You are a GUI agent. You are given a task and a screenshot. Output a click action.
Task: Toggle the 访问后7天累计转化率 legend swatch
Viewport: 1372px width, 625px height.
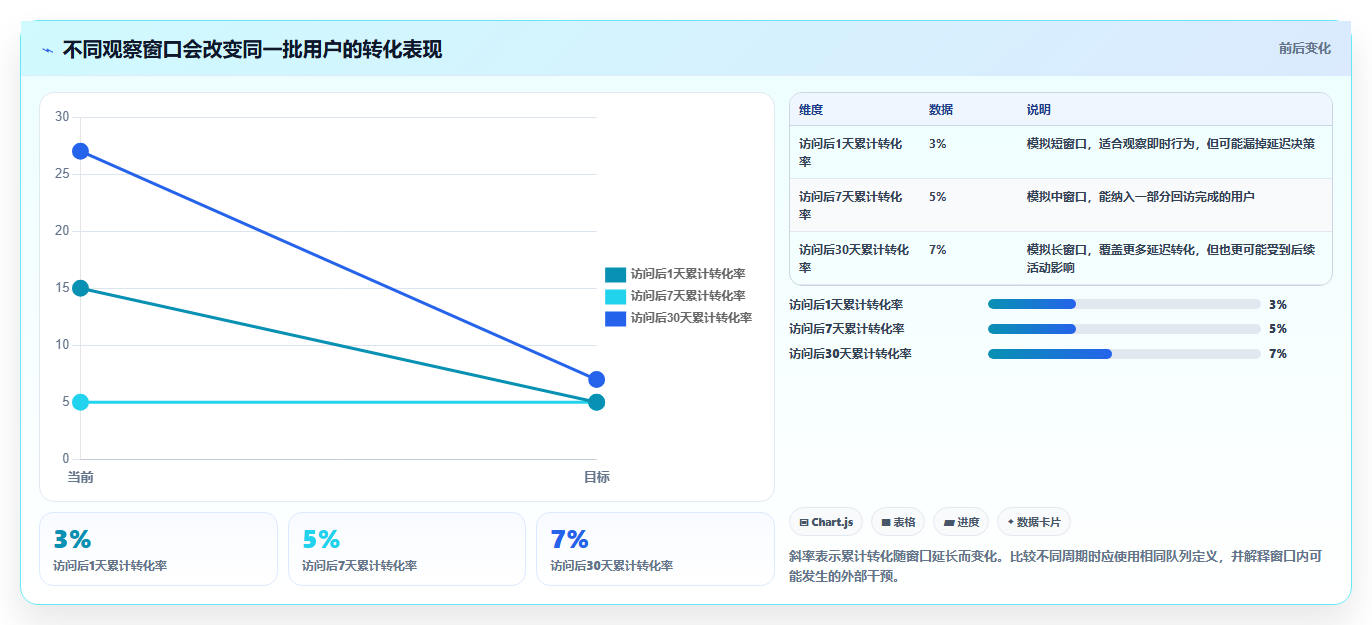tap(615, 296)
